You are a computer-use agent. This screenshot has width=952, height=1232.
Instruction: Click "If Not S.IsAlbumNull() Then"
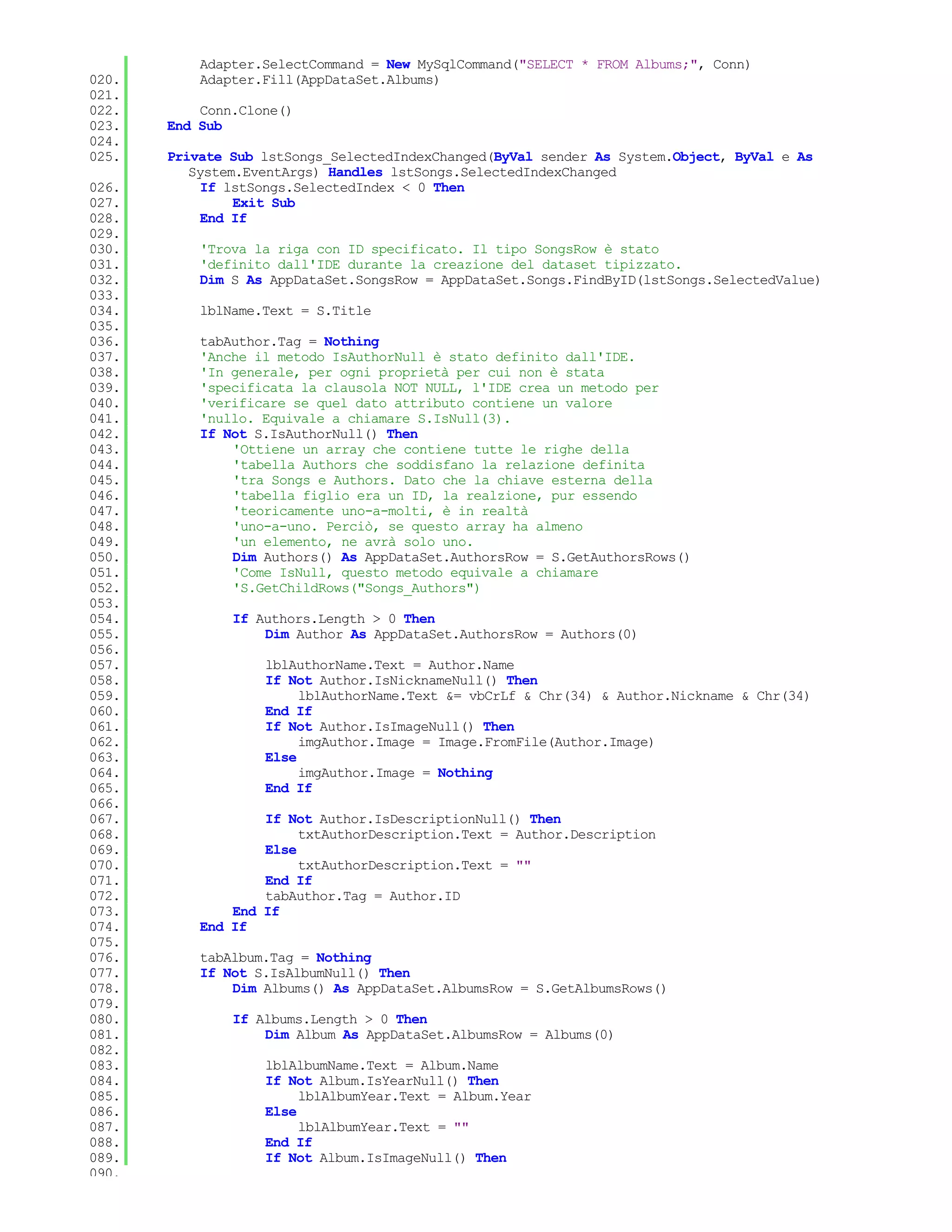point(304,973)
